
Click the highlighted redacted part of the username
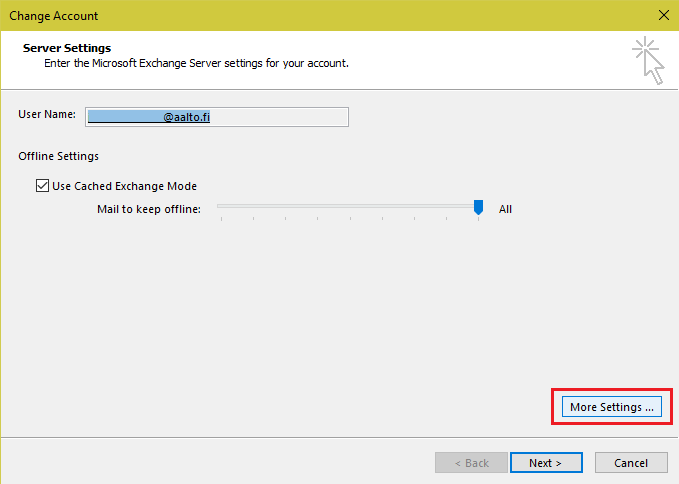(x=125, y=117)
